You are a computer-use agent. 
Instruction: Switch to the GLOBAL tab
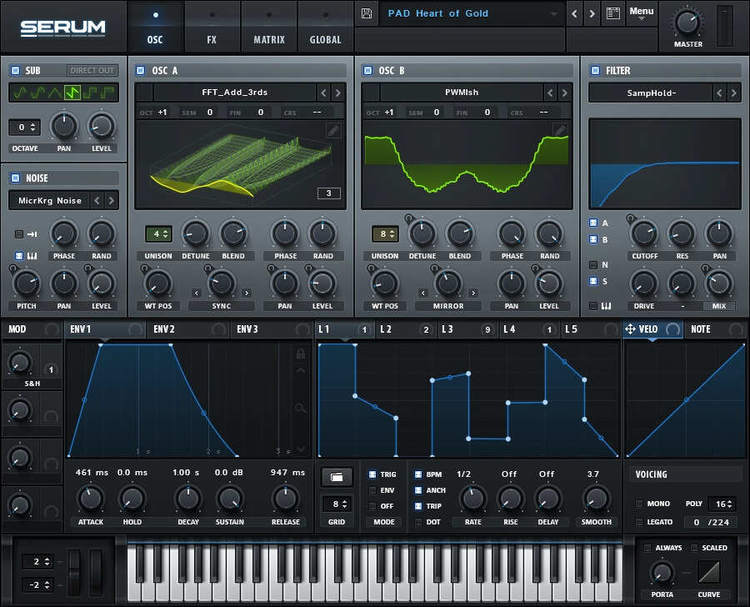[x=325, y=27]
